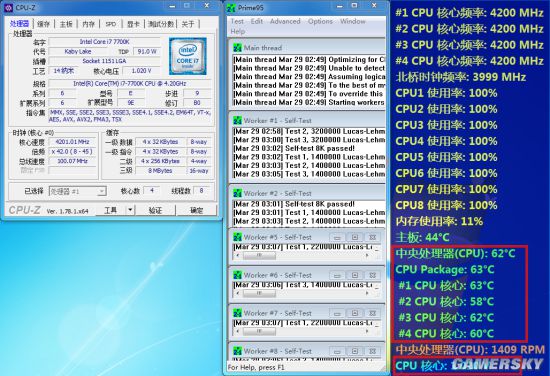Click the Worker #2 Self-Test window icon

pyautogui.click(x=237, y=193)
